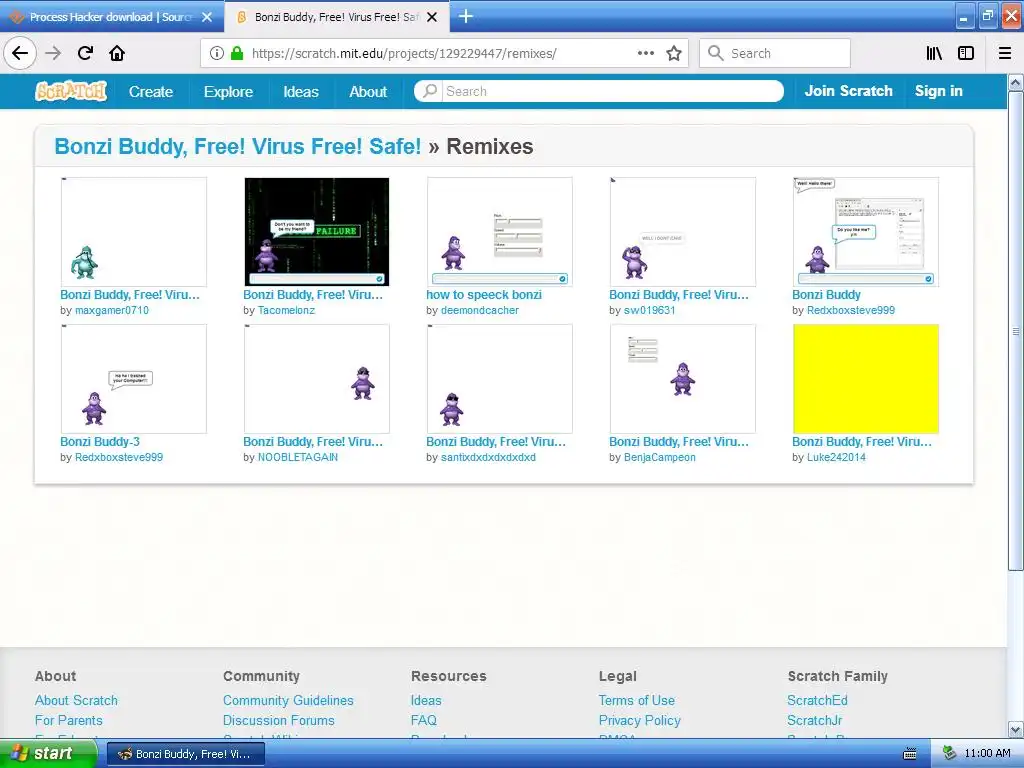
Task: Close the Bonzi Buddy browser tab
Action: tap(432, 17)
